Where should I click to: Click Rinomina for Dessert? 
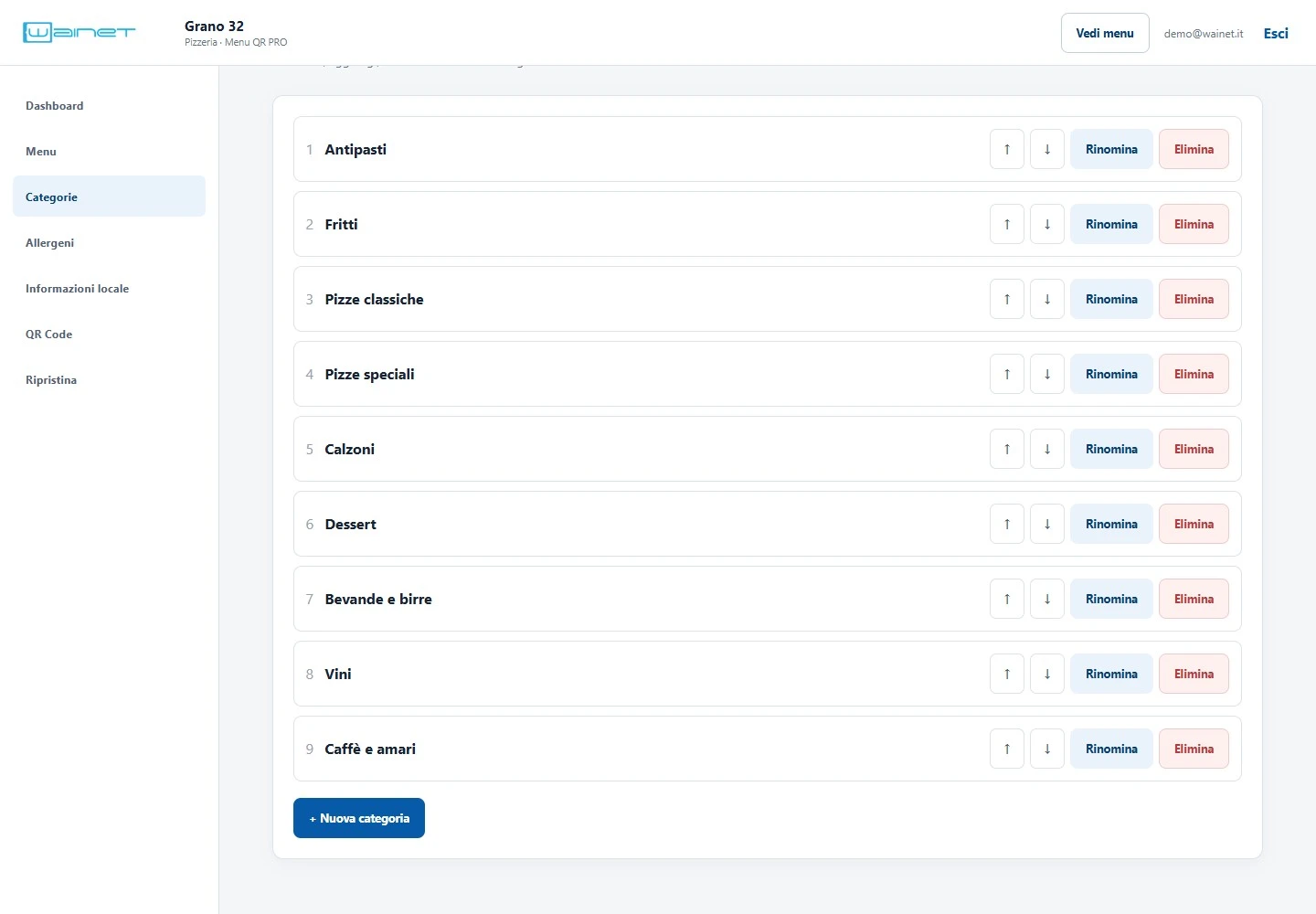click(x=1111, y=524)
